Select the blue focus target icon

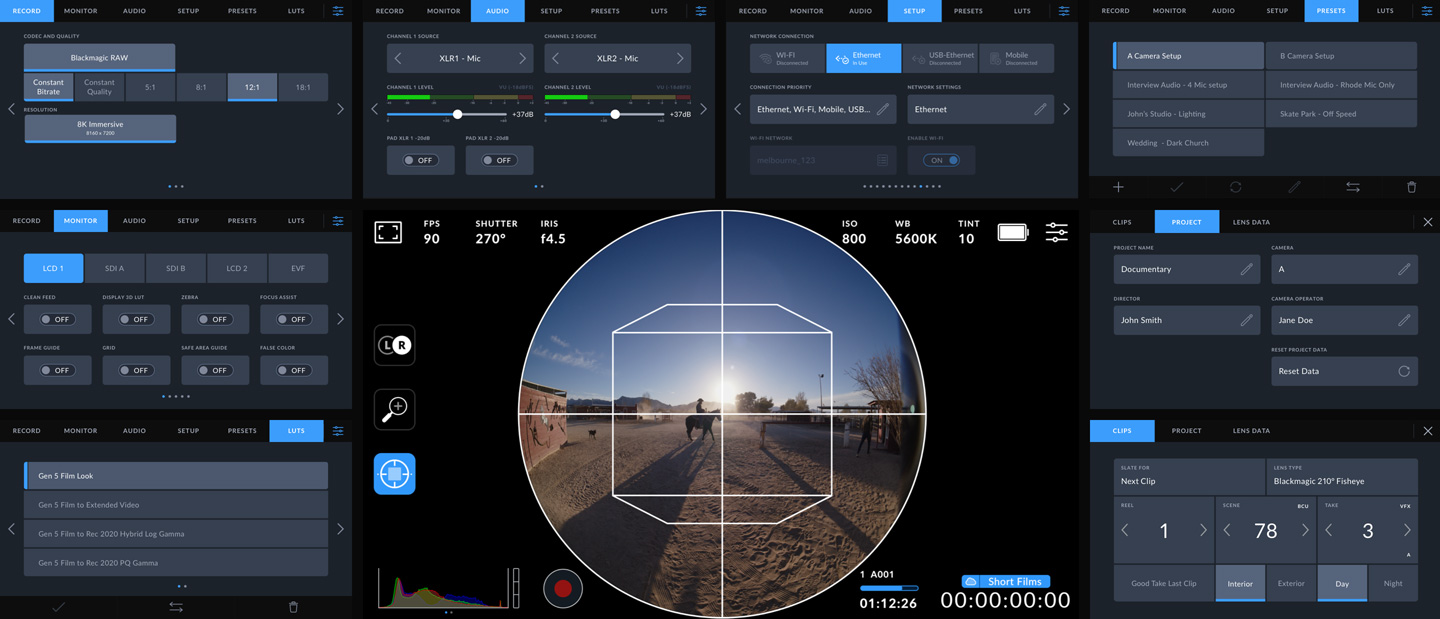pyautogui.click(x=394, y=474)
